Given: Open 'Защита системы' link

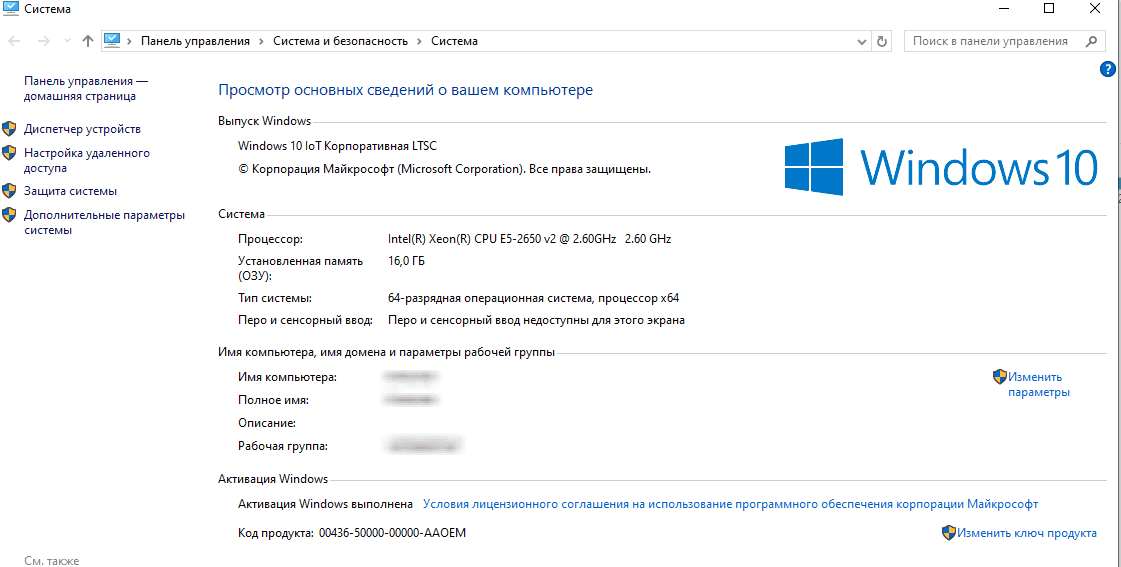Looking at the screenshot, I should click(71, 191).
